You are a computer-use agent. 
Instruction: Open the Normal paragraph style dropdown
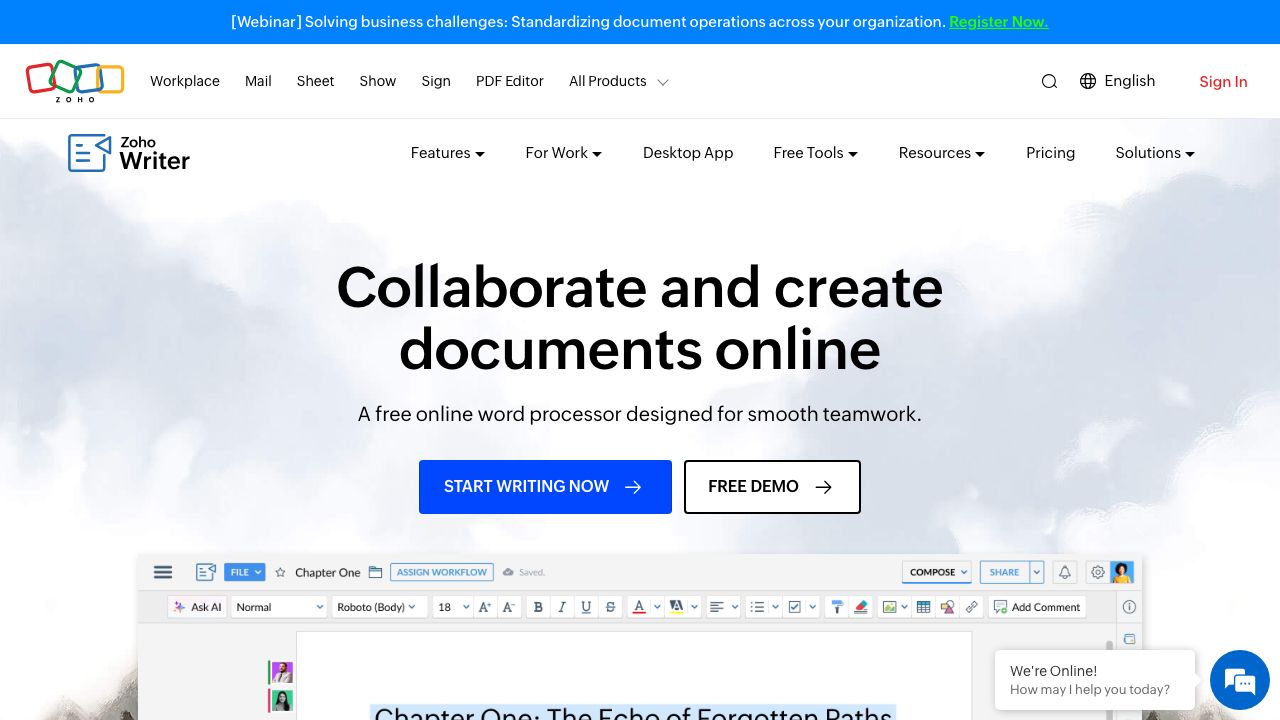pos(280,607)
